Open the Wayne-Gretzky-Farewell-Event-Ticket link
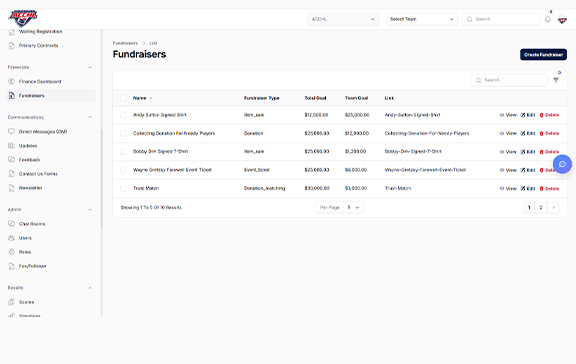 (x=425, y=170)
